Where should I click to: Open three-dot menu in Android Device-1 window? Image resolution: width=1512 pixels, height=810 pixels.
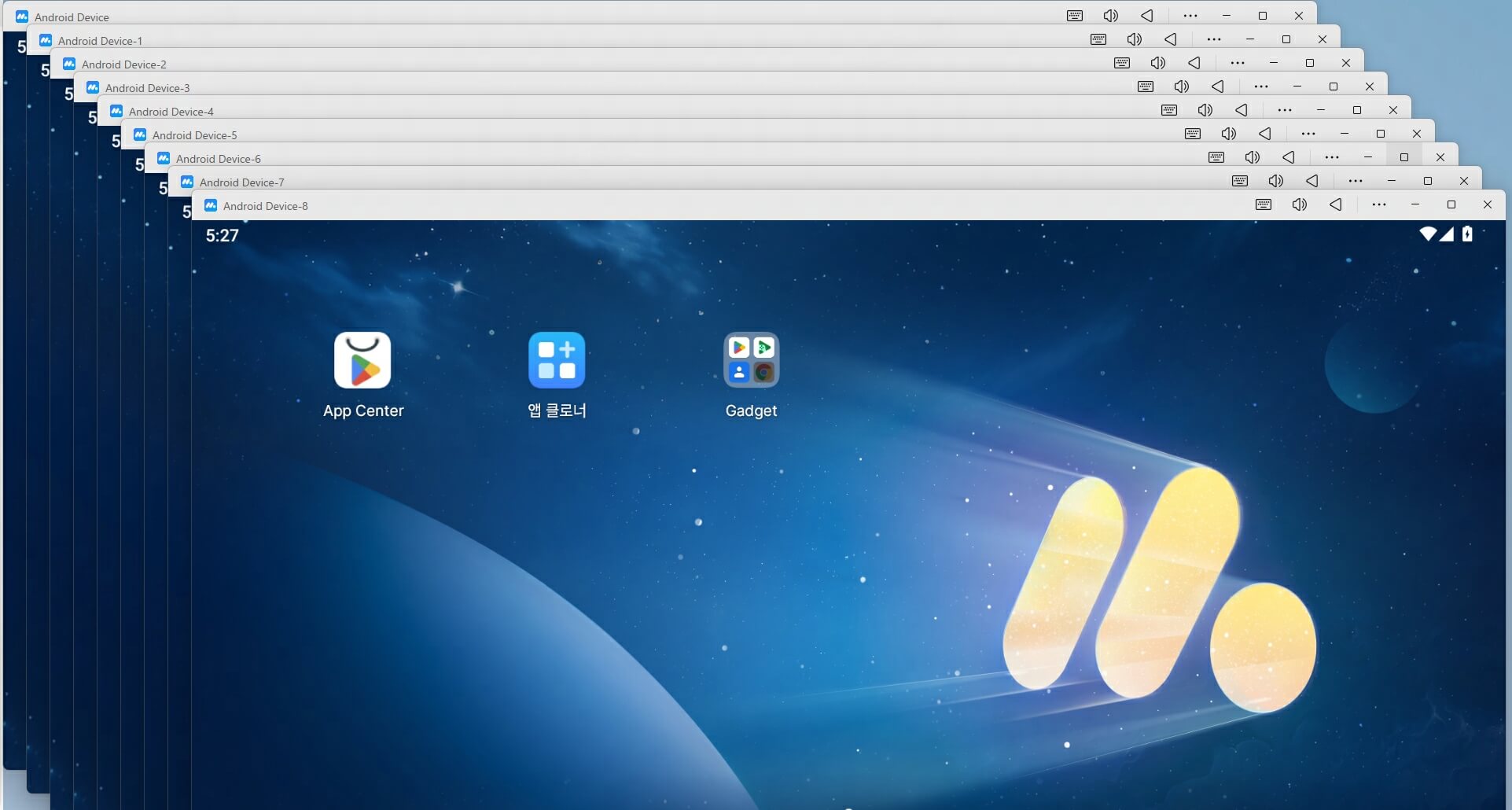coord(1214,39)
